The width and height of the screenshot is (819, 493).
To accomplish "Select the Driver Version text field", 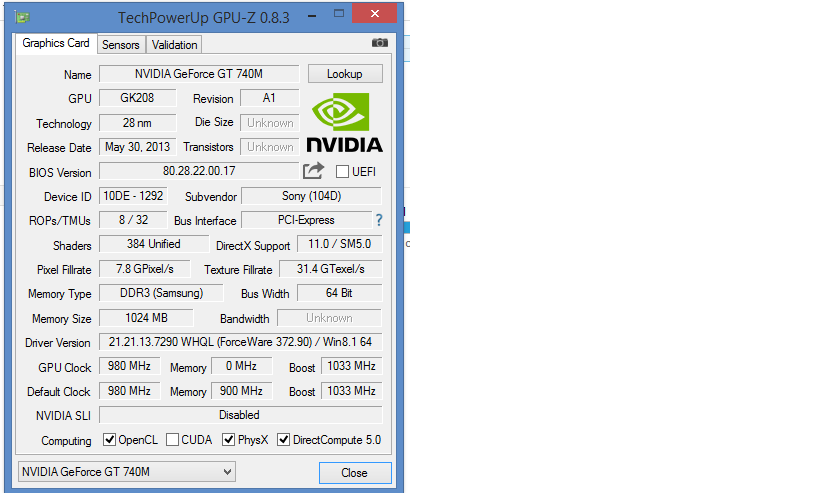I will point(240,342).
